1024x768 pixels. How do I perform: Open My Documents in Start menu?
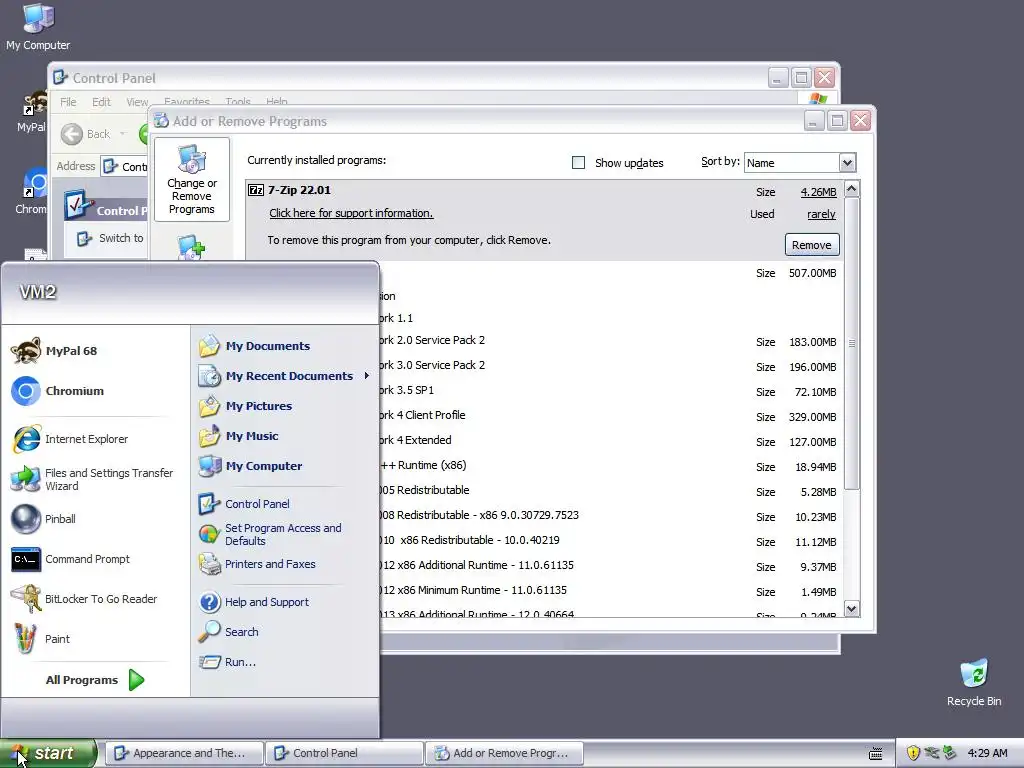(x=254, y=346)
